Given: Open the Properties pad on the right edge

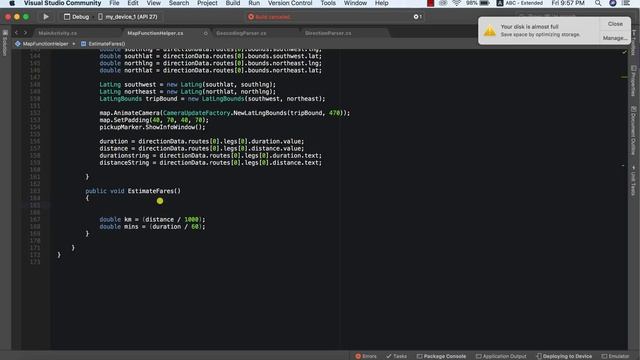Looking at the screenshot, I should (x=633, y=80).
